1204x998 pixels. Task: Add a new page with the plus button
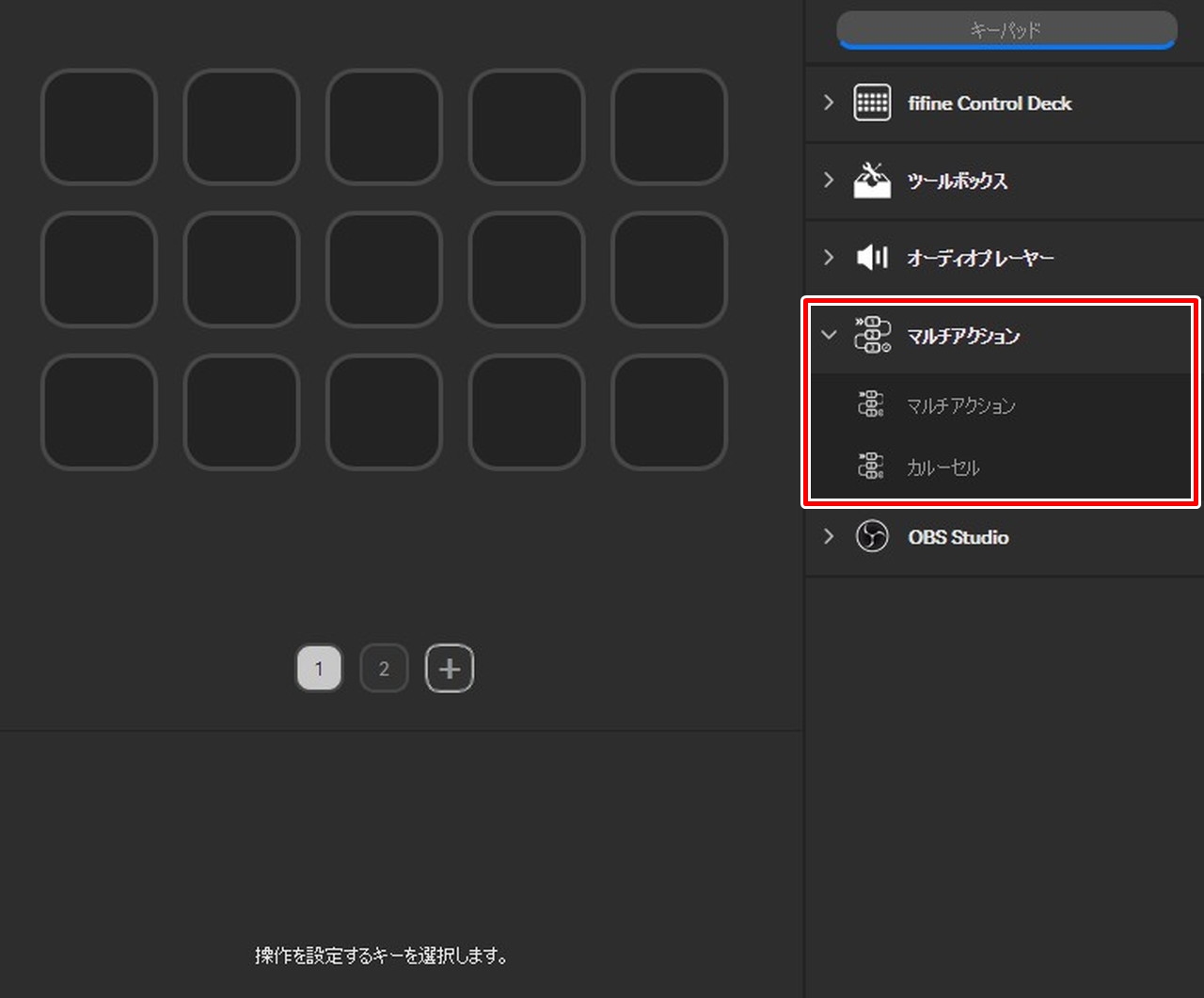click(450, 669)
